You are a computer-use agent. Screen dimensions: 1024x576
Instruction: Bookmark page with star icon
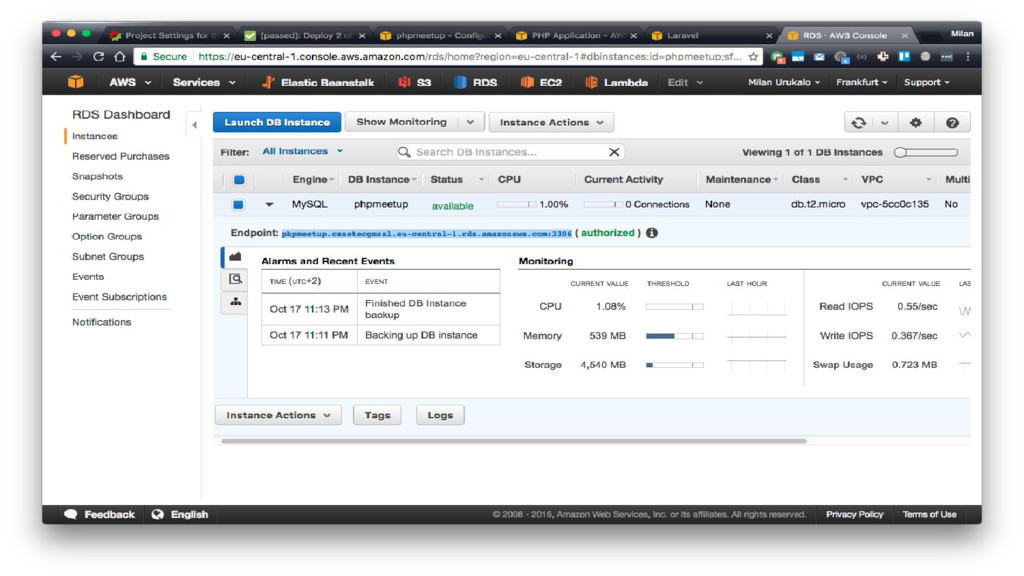point(753,57)
